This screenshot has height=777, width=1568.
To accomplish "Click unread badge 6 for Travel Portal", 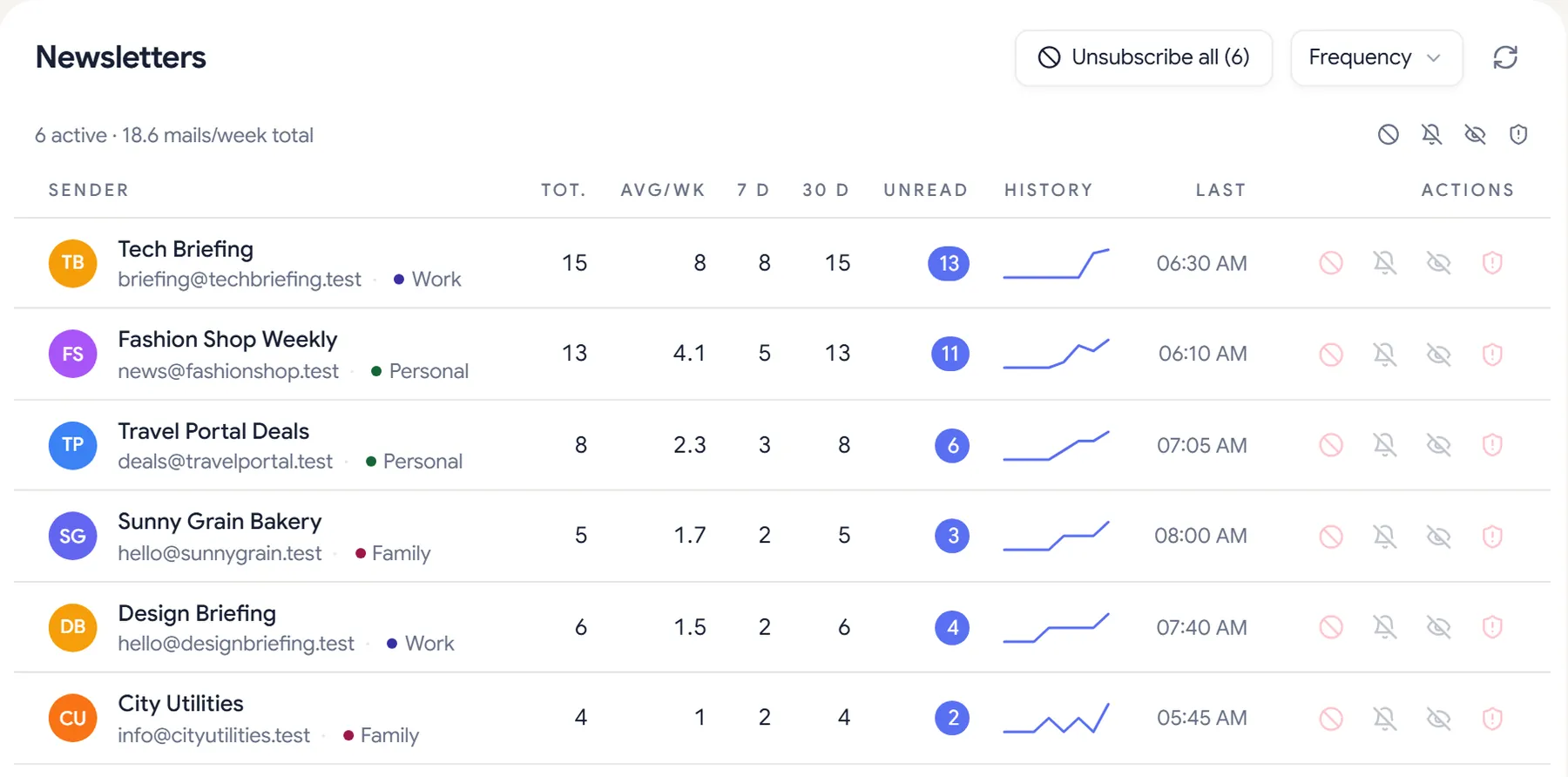I will pyautogui.click(x=953, y=445).
